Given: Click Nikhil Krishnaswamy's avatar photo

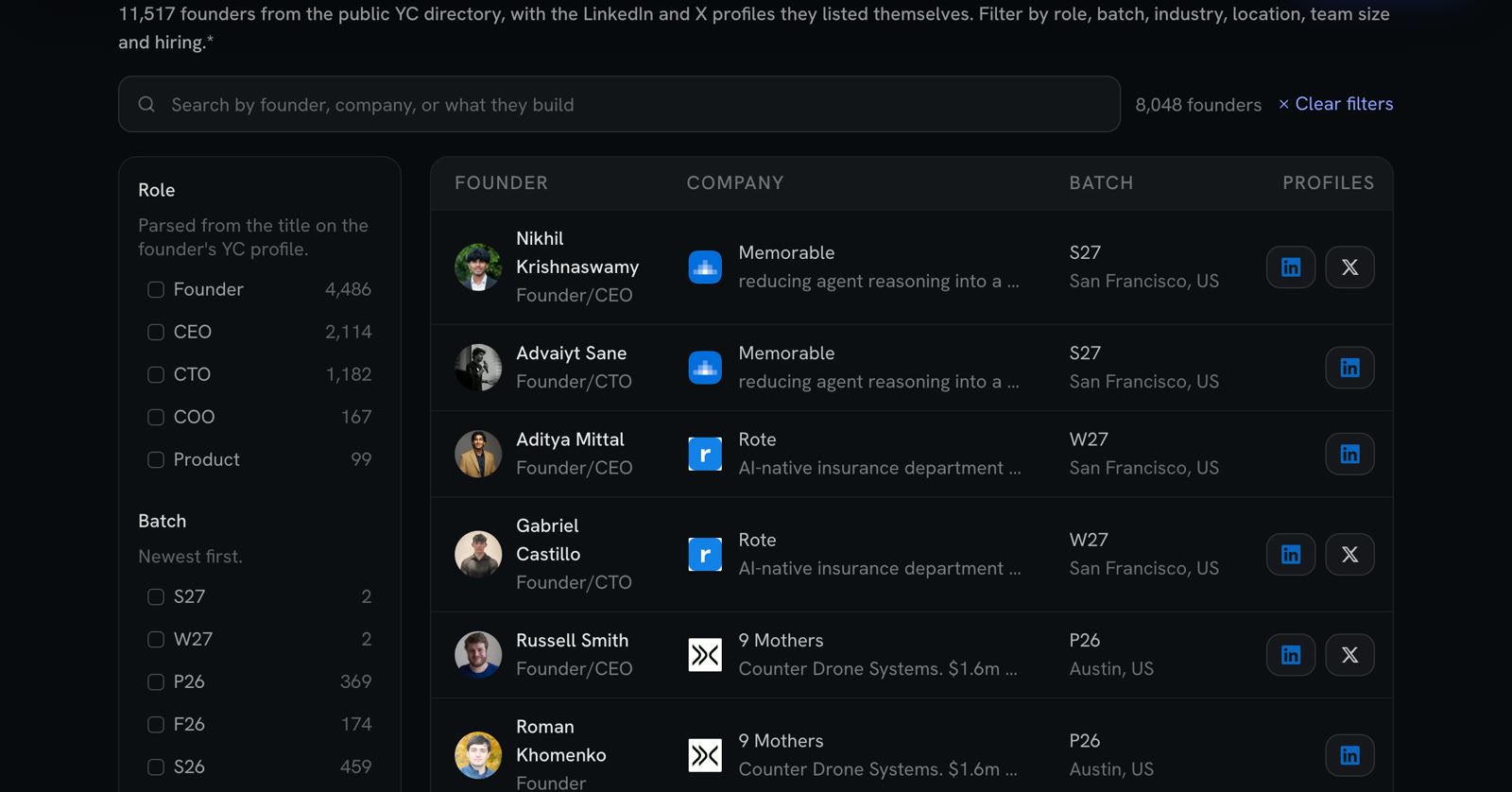Looking at the screenshot, I should click(x=478, y=267).
